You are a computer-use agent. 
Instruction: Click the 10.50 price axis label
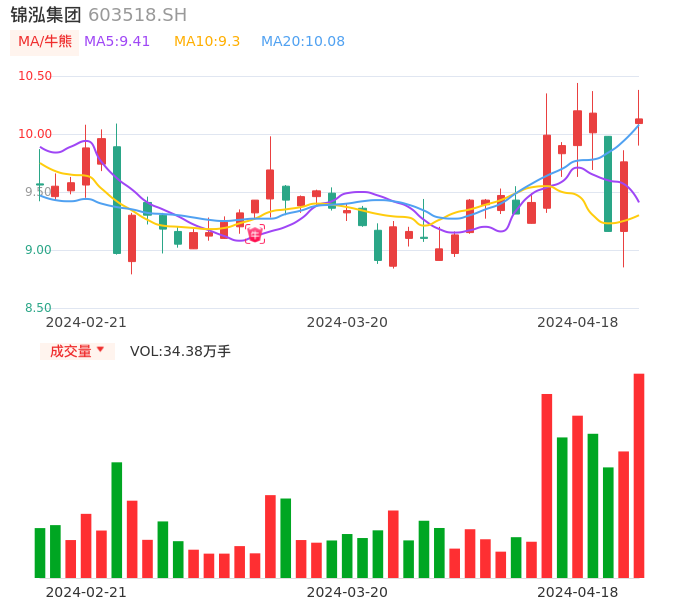point(35,76)
